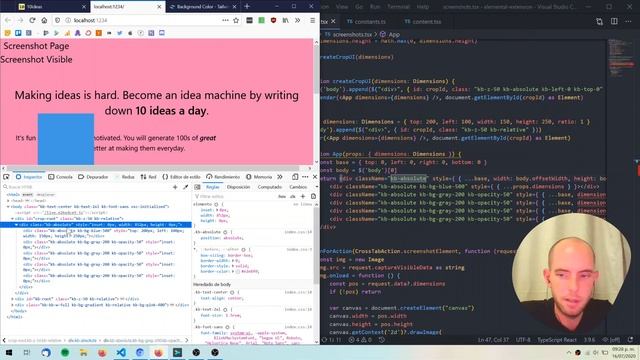
Task: Pick a color with the eyedropper tool
Action: (x=185, y=187)
